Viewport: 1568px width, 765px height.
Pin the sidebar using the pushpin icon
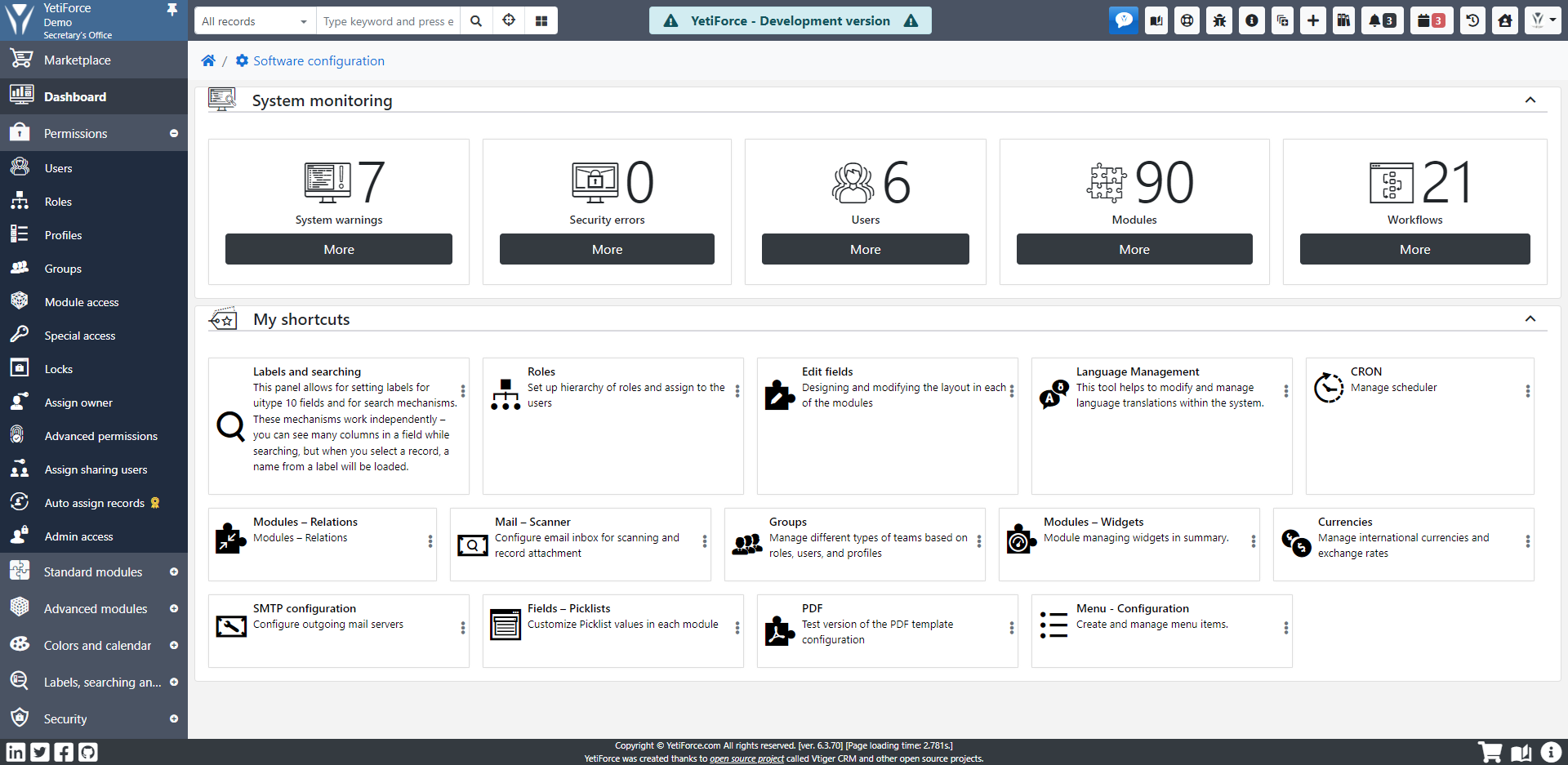(x=171, y=10)
